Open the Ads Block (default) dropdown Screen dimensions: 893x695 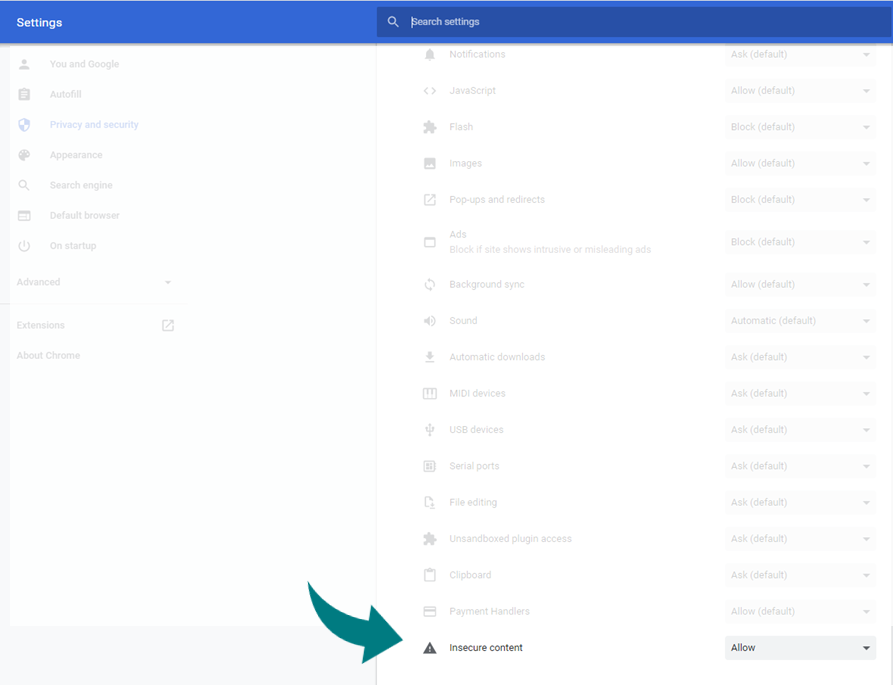[x=800, y=242]
